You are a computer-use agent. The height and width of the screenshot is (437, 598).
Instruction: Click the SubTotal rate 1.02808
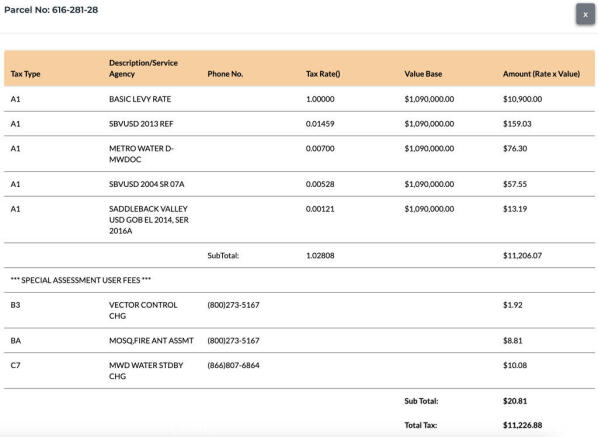point(320,255)
